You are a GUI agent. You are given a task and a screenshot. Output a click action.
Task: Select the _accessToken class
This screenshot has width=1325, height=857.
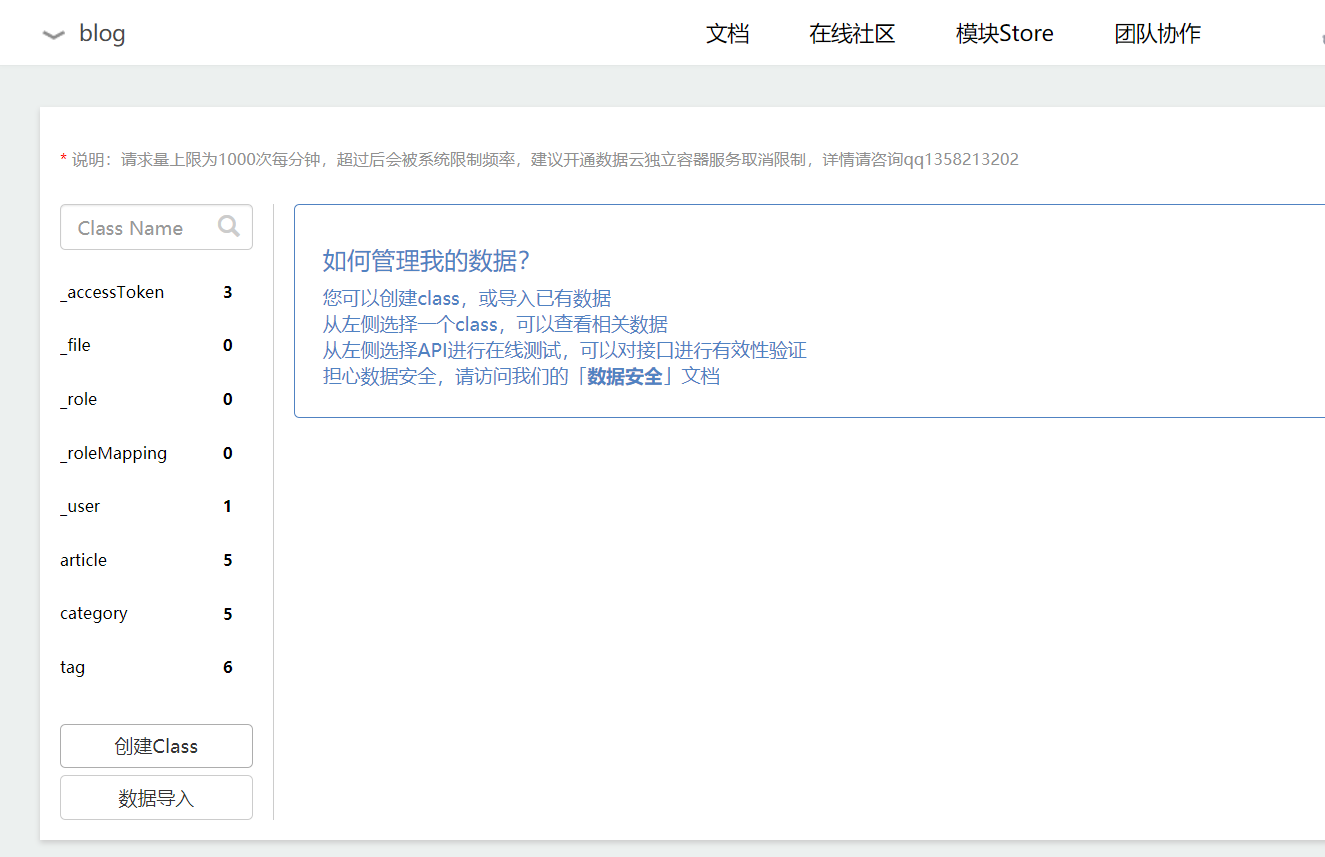pos(112,292)
